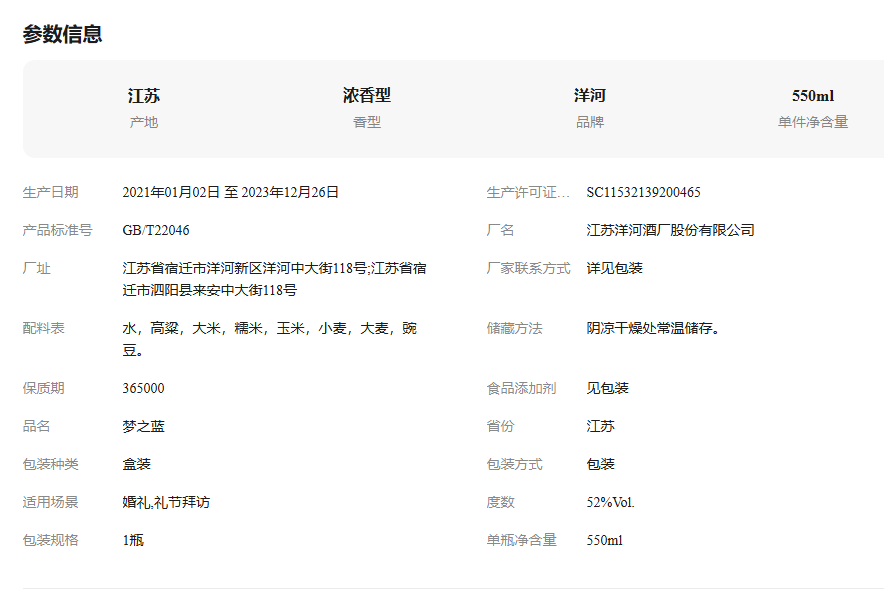Click packaging type value 盒装
884x603 pixels.
pyautogui.click(x=136, y=464)
